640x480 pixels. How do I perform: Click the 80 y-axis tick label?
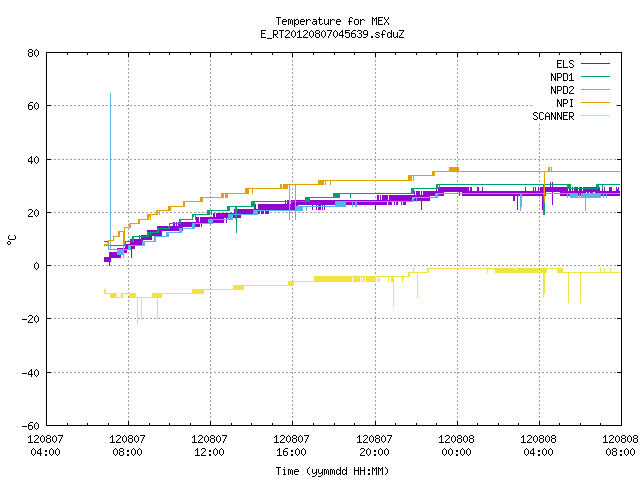tap(33, 53)
